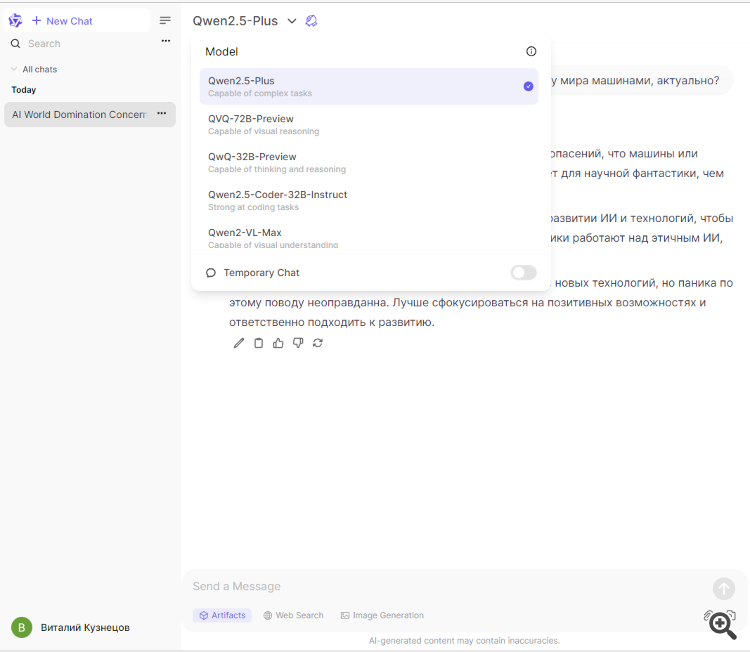Click the Today section label
The image size is (750, 652).
tap(23, 90)
